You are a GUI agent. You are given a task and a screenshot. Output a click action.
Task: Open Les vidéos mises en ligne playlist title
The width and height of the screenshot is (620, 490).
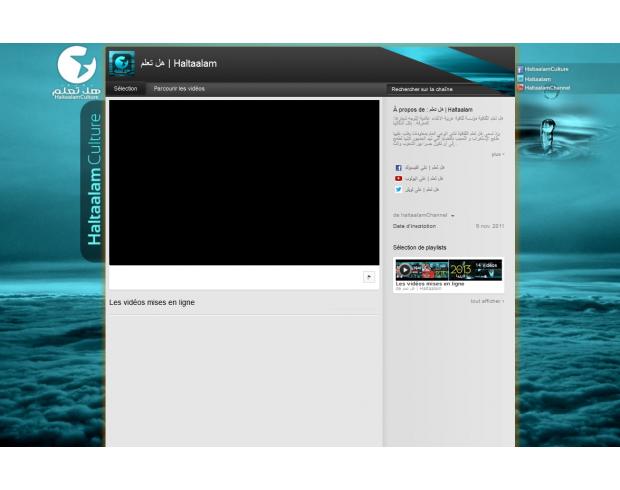point(430,284)
